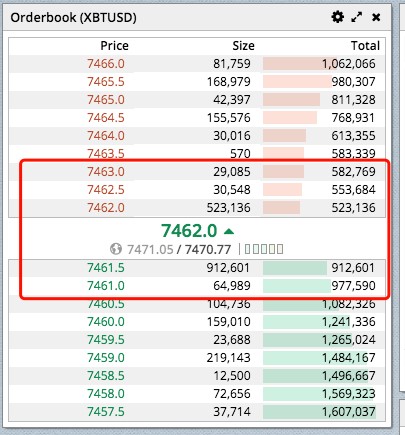Click the size 523,136 at 7462.0
Viewport: 405px width, 435px height.
point(228,208)
